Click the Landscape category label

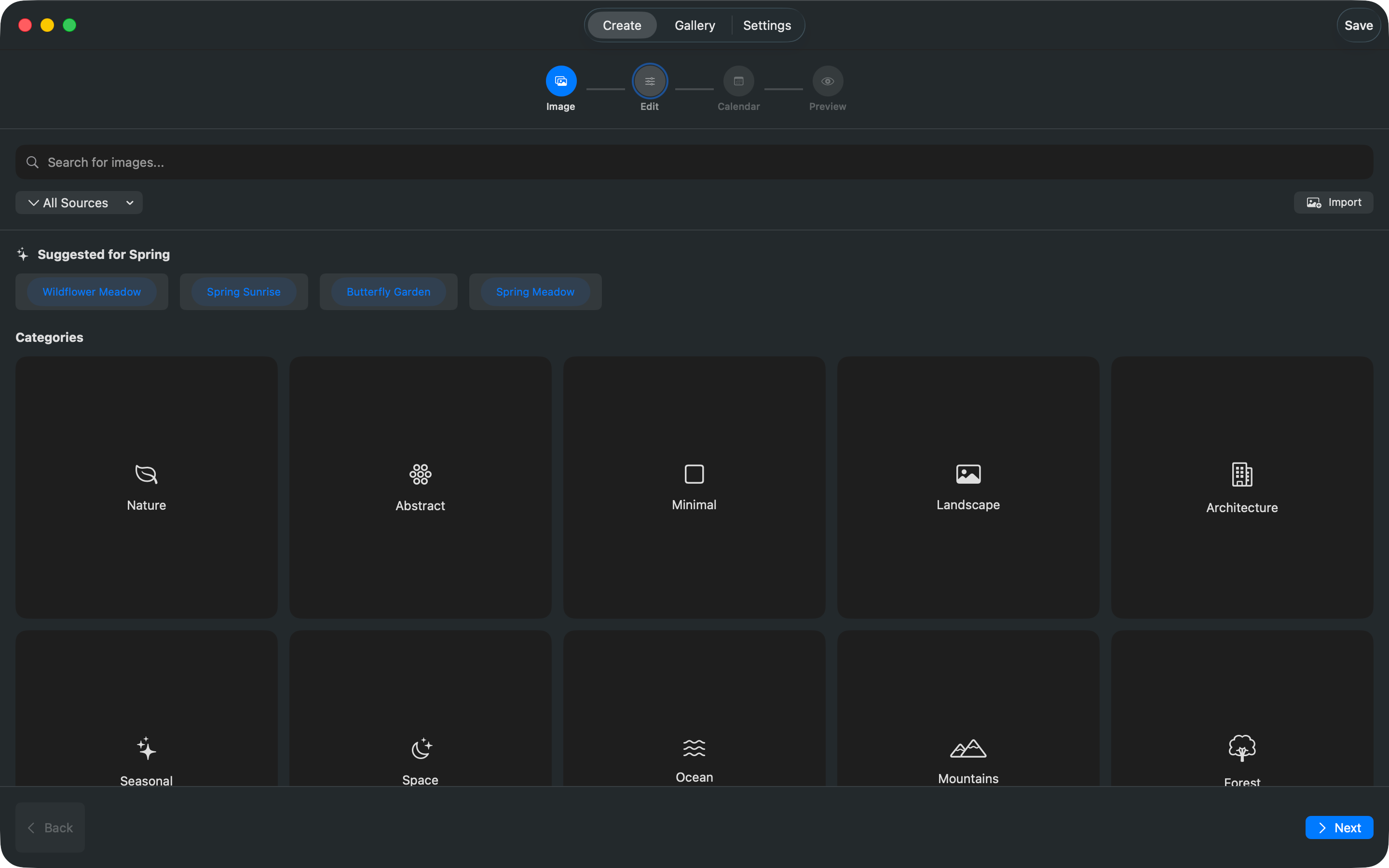click(x=968, y=504)
